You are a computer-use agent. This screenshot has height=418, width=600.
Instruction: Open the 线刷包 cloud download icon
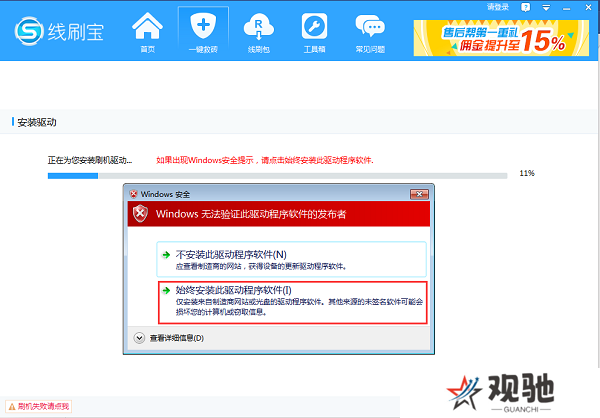point(259,32)
